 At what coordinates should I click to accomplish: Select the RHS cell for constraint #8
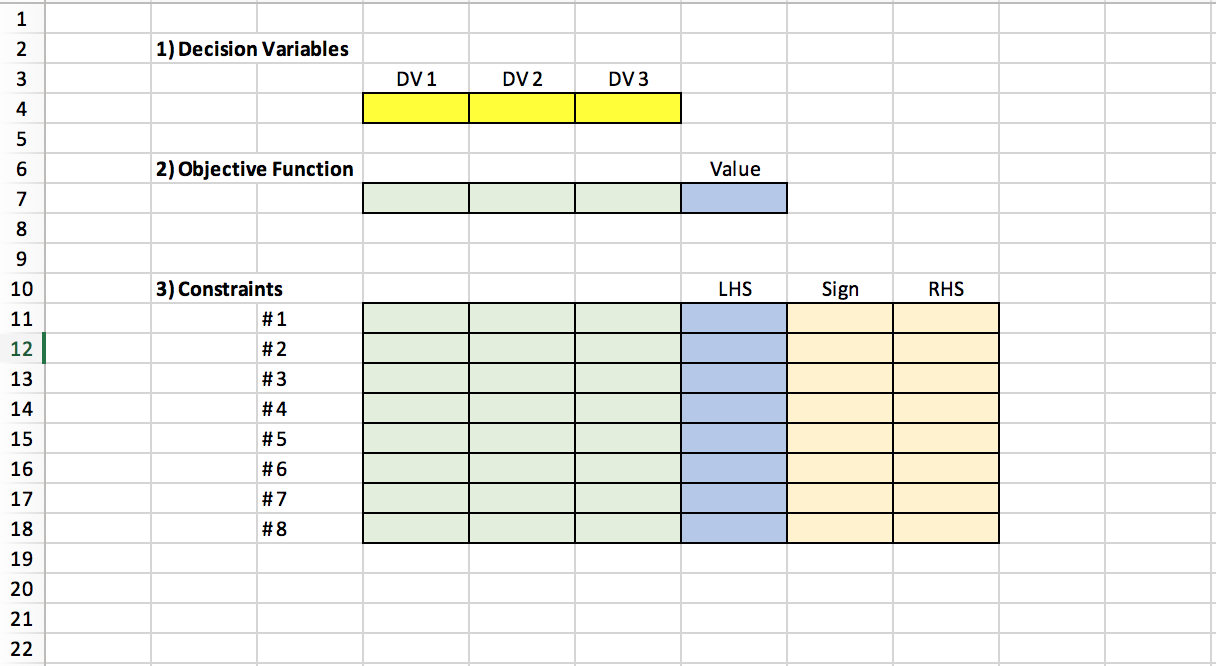[945, 528]
